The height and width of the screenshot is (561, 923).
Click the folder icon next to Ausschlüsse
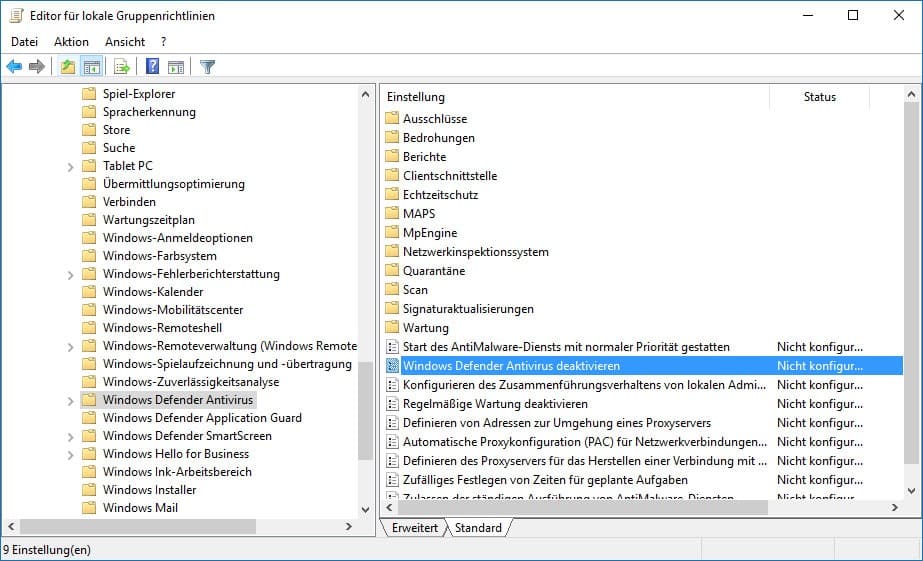tap(392, 118)
